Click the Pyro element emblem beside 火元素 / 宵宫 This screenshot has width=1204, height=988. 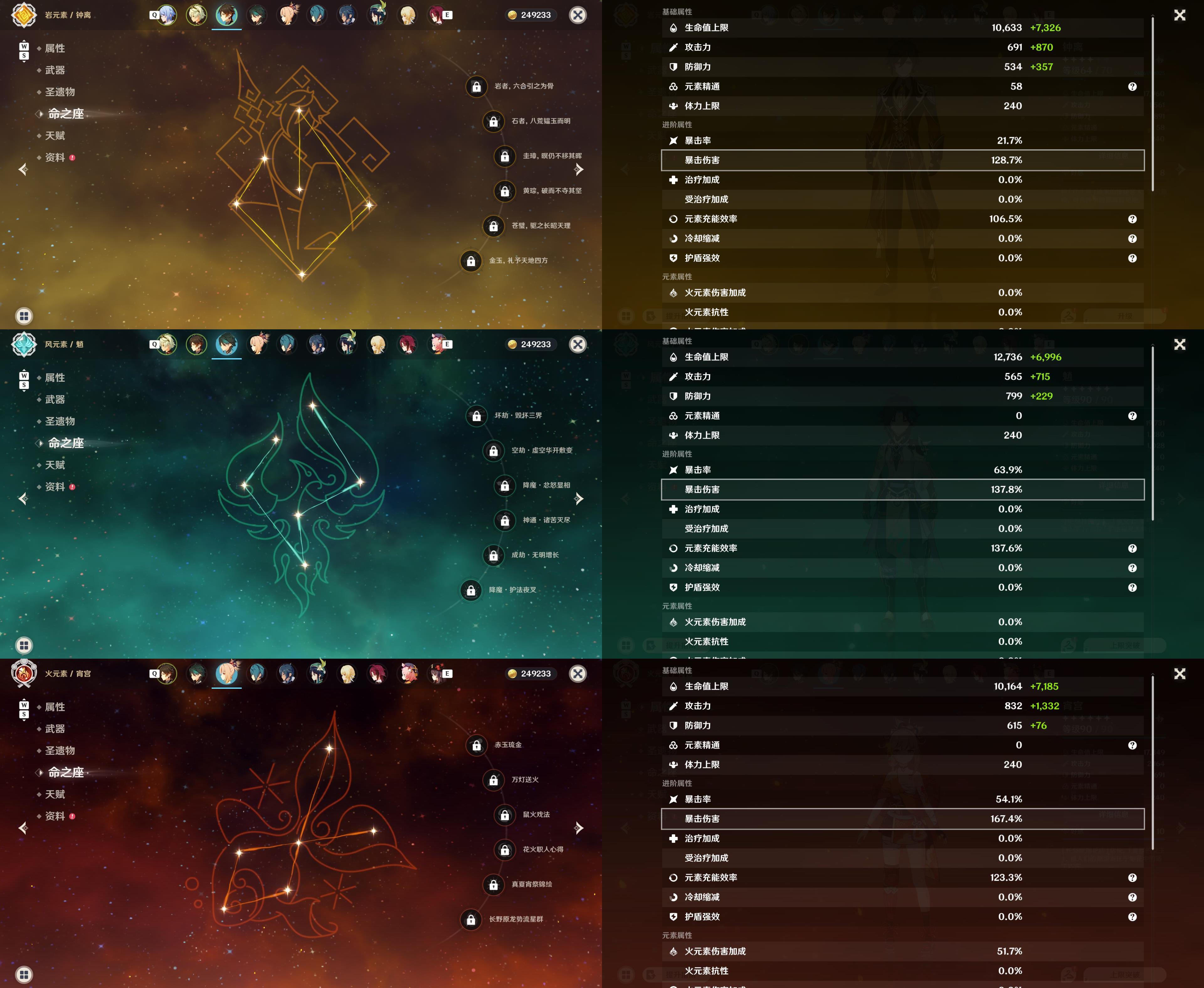pos(24,674)
